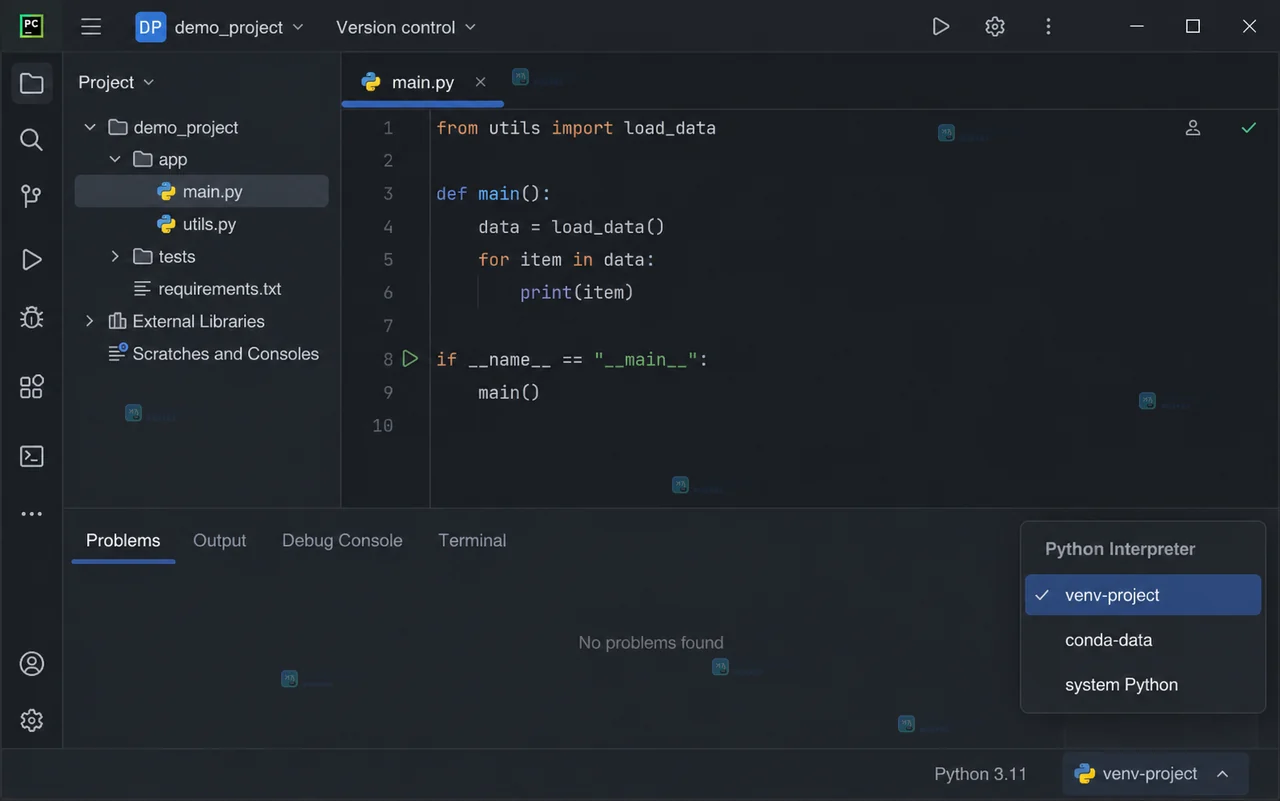Image resolution: width=1280 pixels, height=801 pixels.
Task: Click the library icon beside External Libraries
Action: tap(117, 321)
